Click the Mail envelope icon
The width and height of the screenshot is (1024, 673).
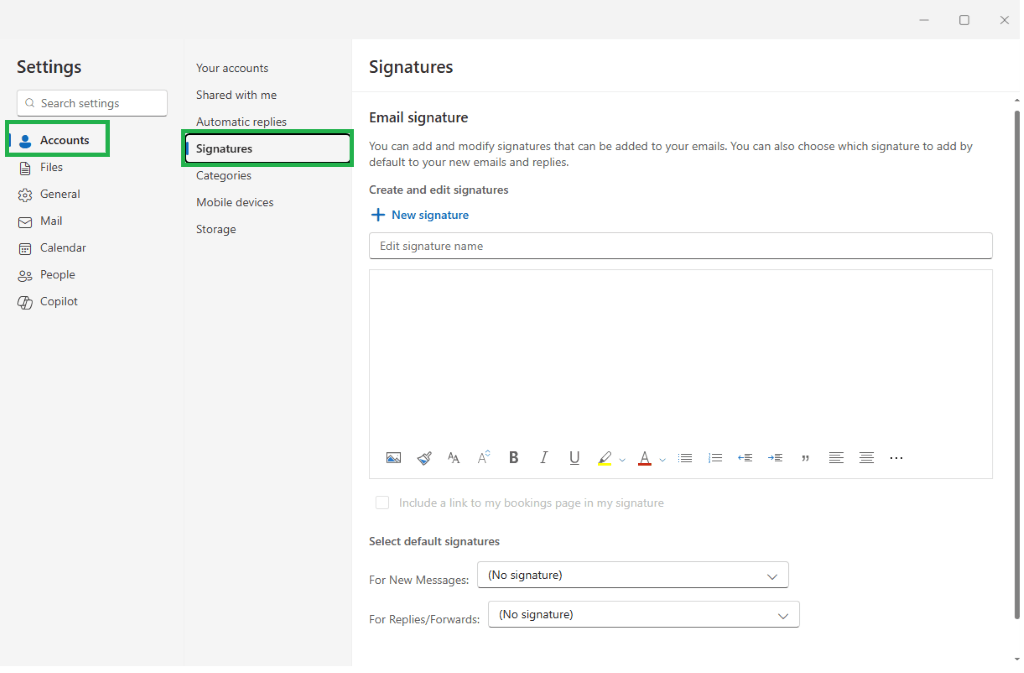coord(25,223)
